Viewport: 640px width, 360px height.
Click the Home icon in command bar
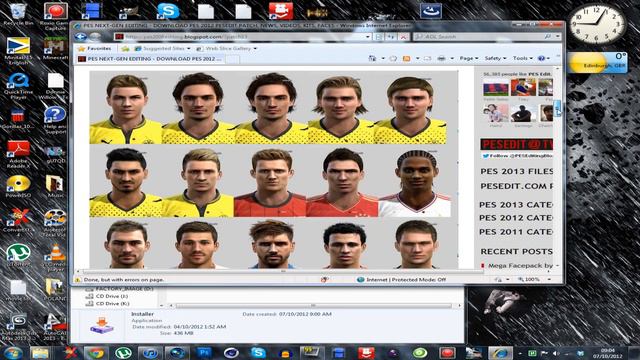(372, 58)
